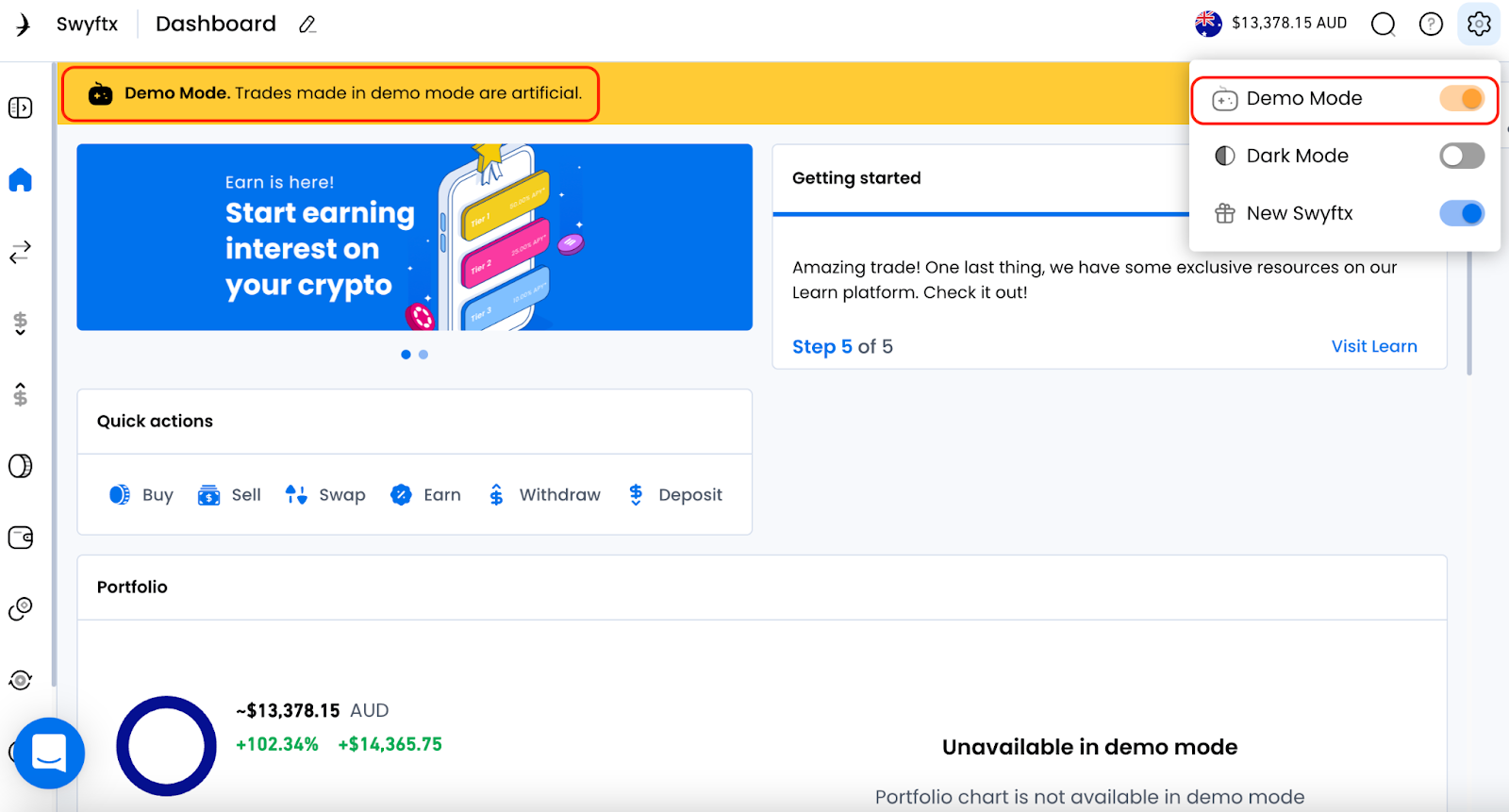Click the '+102.34%' gain percentage
The width and height of the screenshot is (1509, 812).
point(277,745)
